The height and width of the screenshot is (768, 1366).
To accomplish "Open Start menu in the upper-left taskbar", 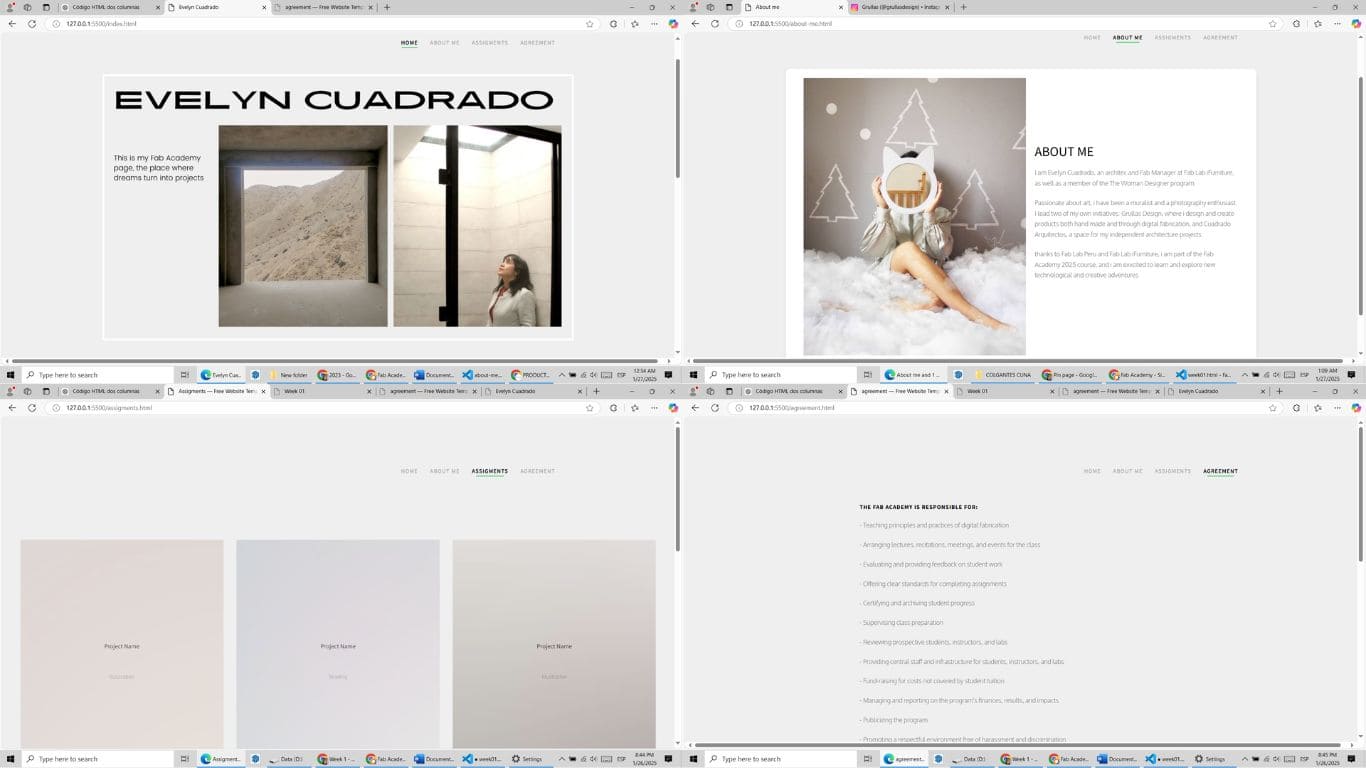I will pyautogui.click(x=11, y=375).
